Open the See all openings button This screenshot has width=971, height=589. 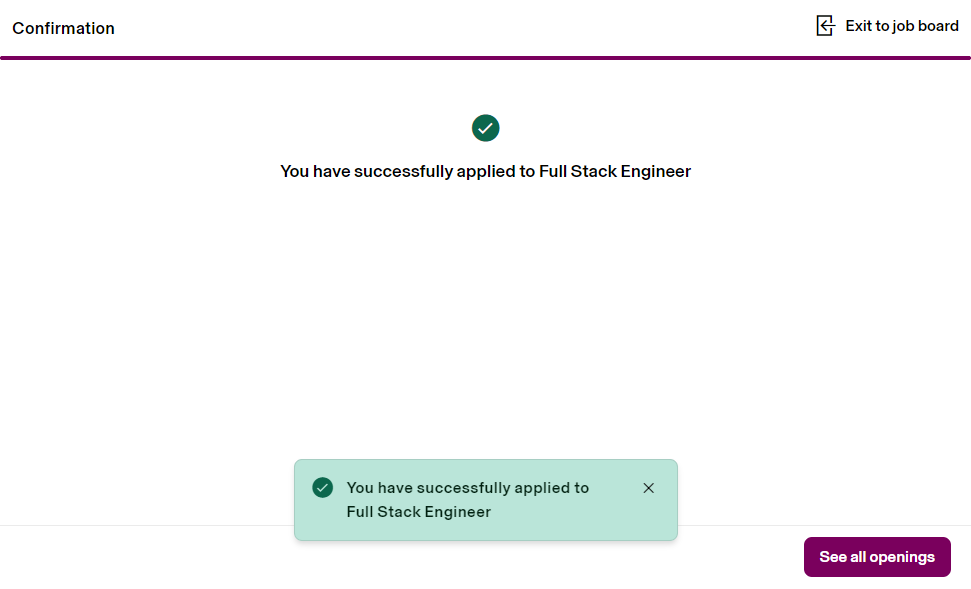pyautogui.click(x=877, y=557)
